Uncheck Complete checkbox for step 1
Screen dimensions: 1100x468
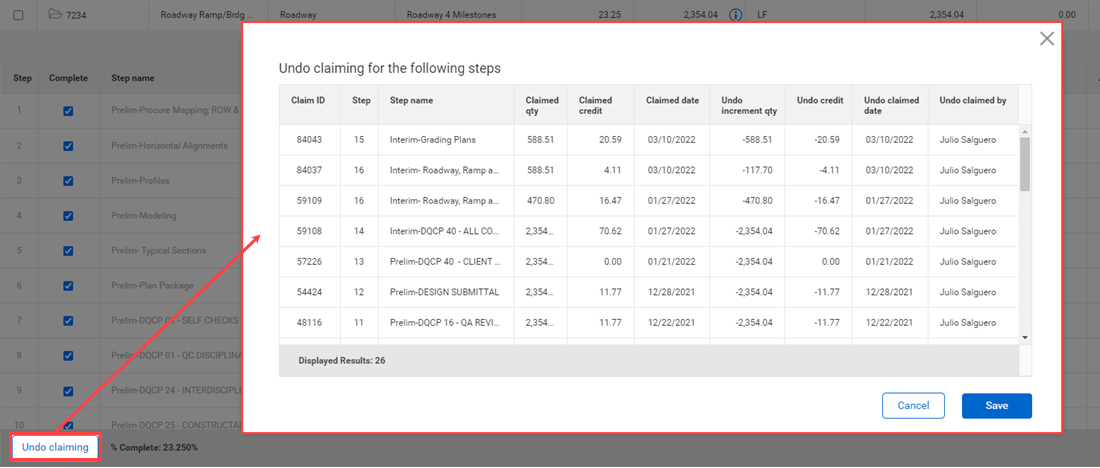tap(68, 112)
